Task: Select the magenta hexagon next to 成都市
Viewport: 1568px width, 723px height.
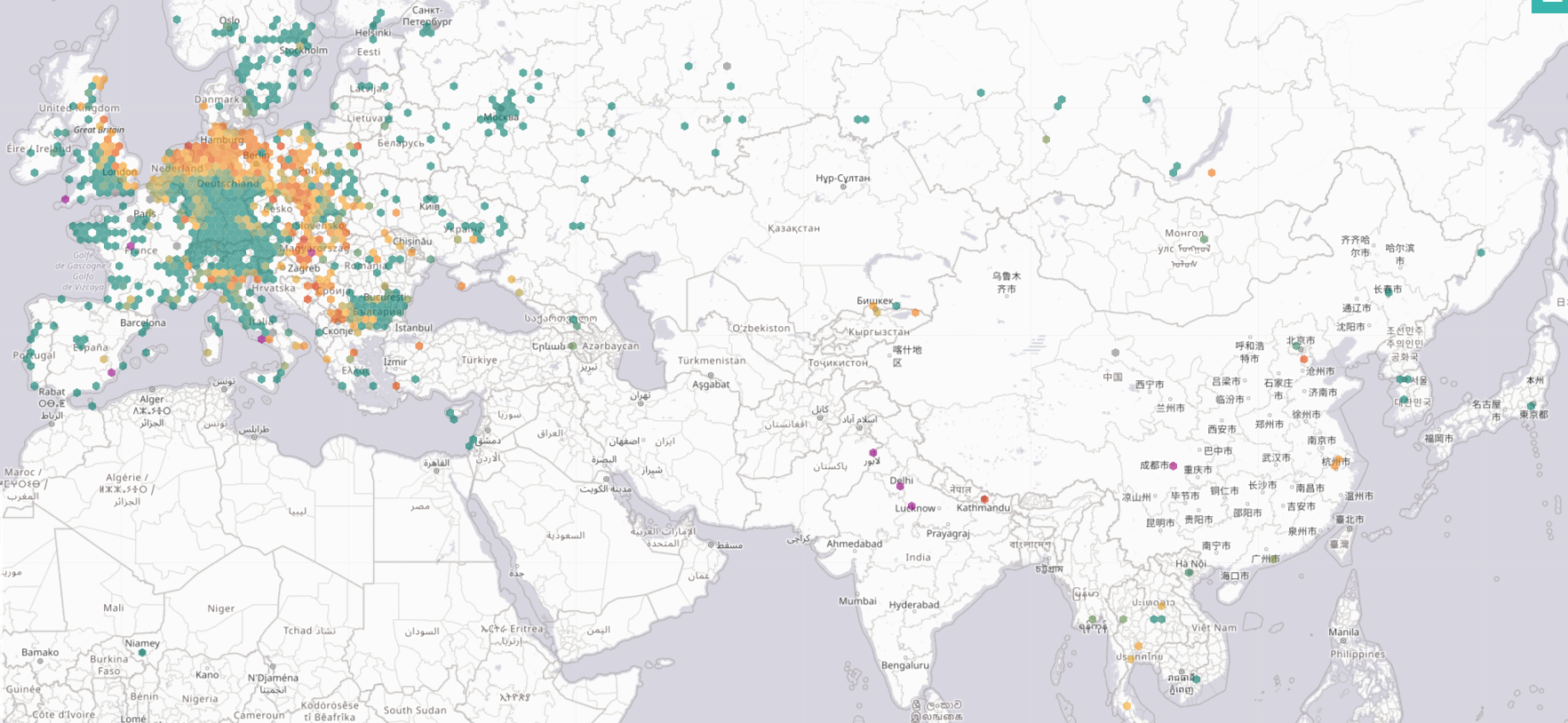Action: tap(1174, 465)
